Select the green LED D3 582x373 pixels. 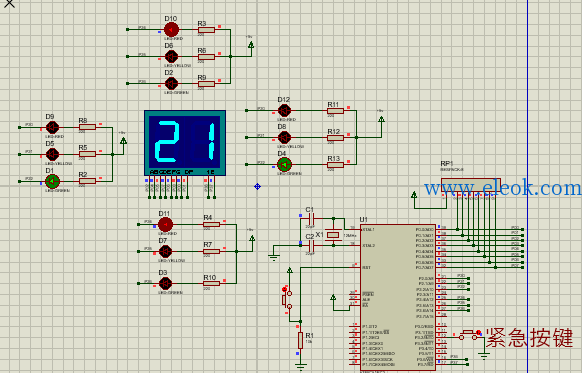(x=165, y=284)
